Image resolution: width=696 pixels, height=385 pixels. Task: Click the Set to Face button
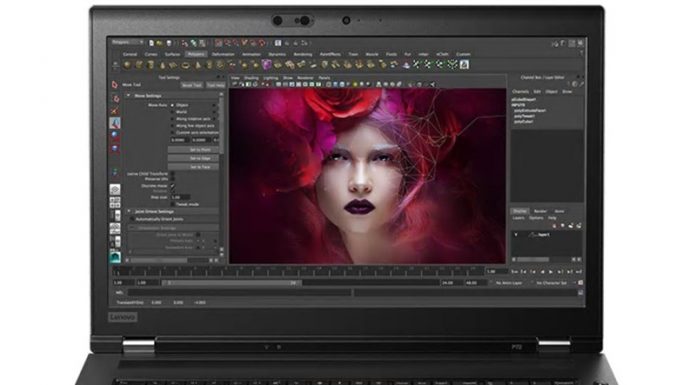coord(194,167)
